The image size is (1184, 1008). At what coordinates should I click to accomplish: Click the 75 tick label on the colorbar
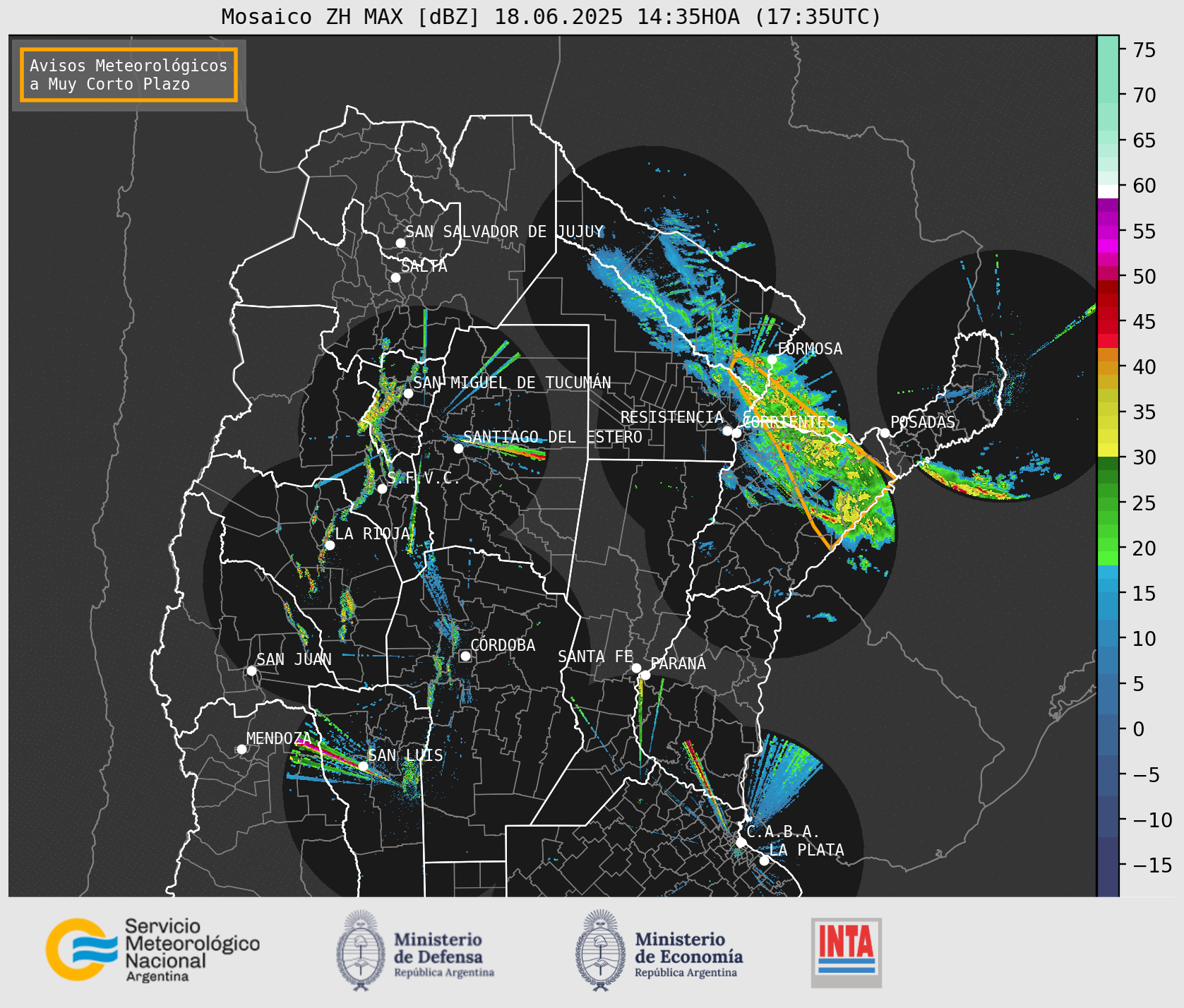(1144, 50)
